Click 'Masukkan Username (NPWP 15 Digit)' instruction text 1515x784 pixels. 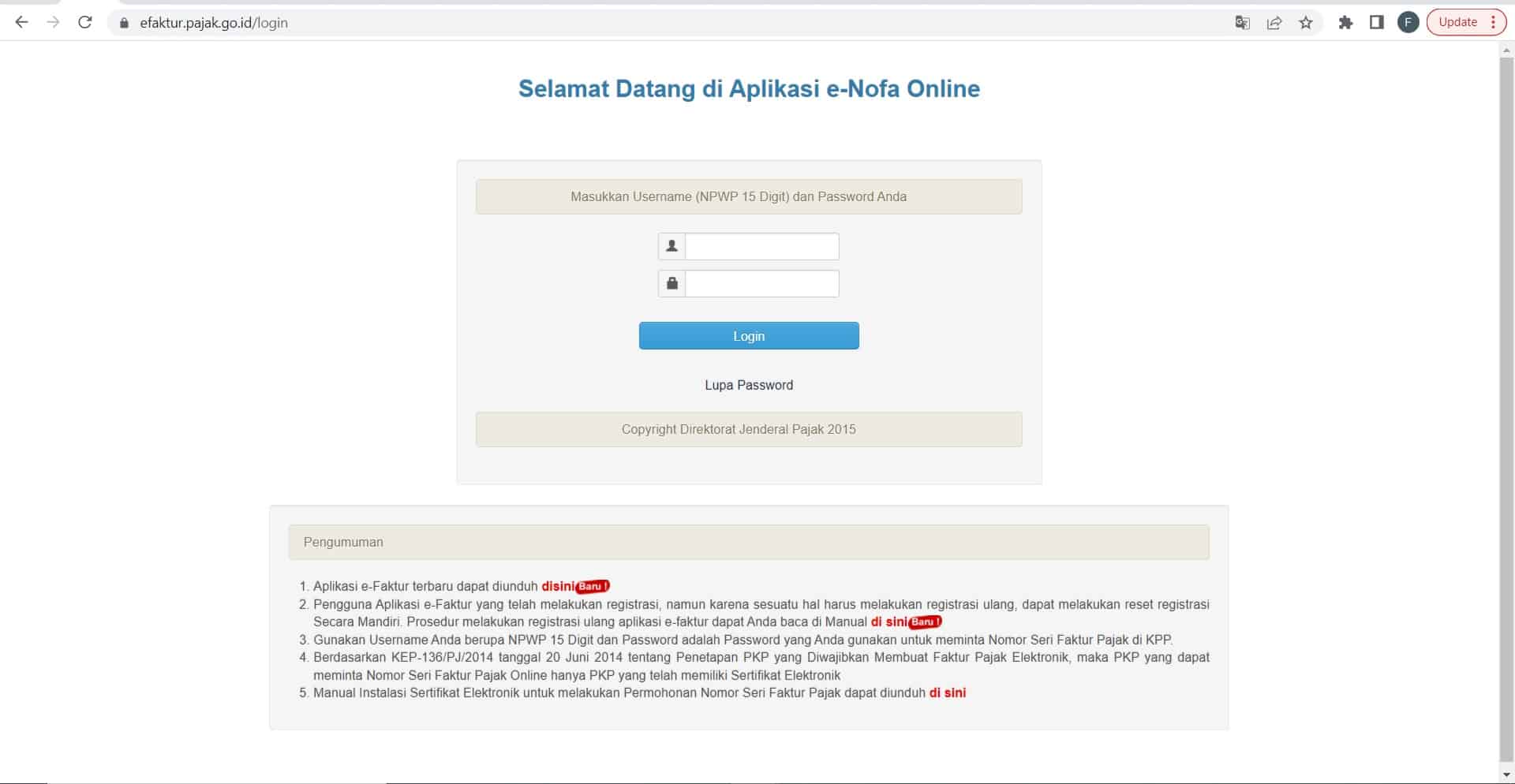pyautogui.click(x=739, y=196)
